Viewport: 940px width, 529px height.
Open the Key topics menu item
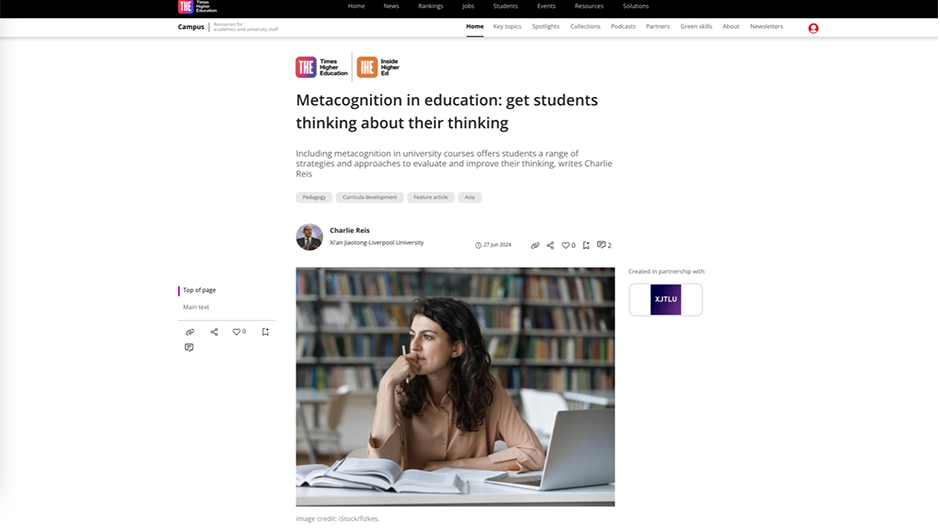point(507,26)
